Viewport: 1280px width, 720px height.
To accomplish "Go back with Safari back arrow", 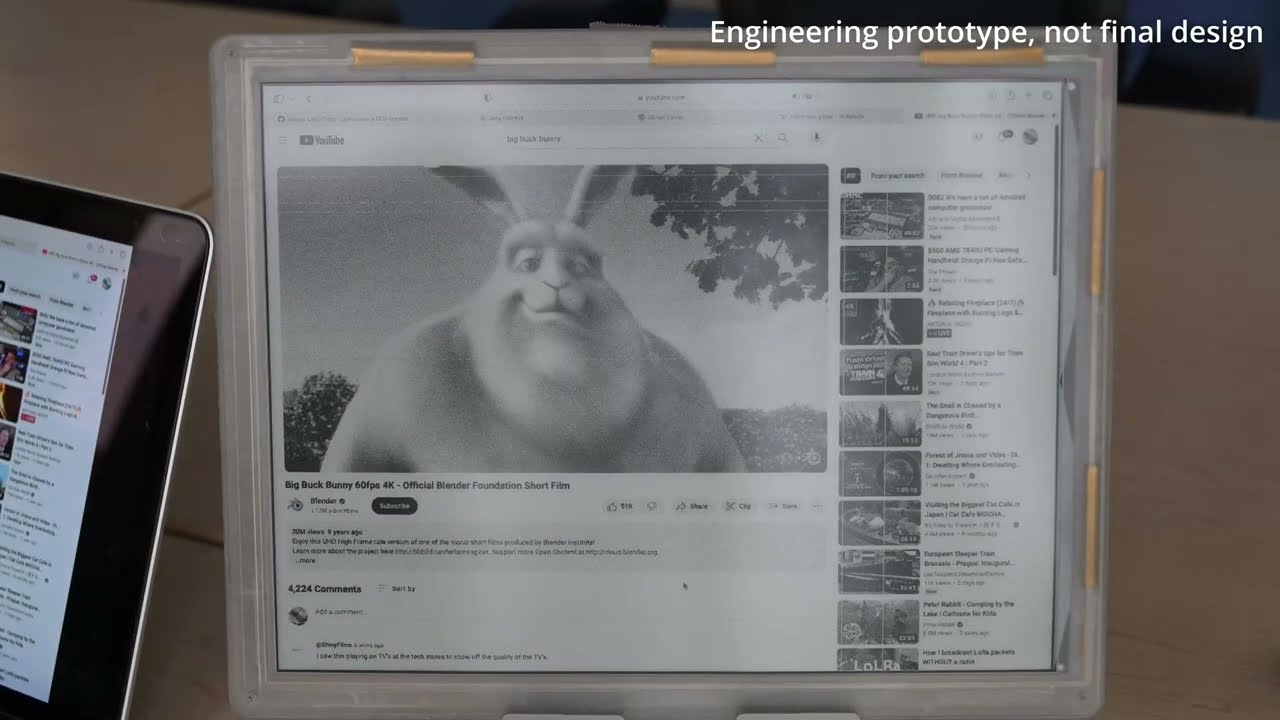I will [309, 98].
